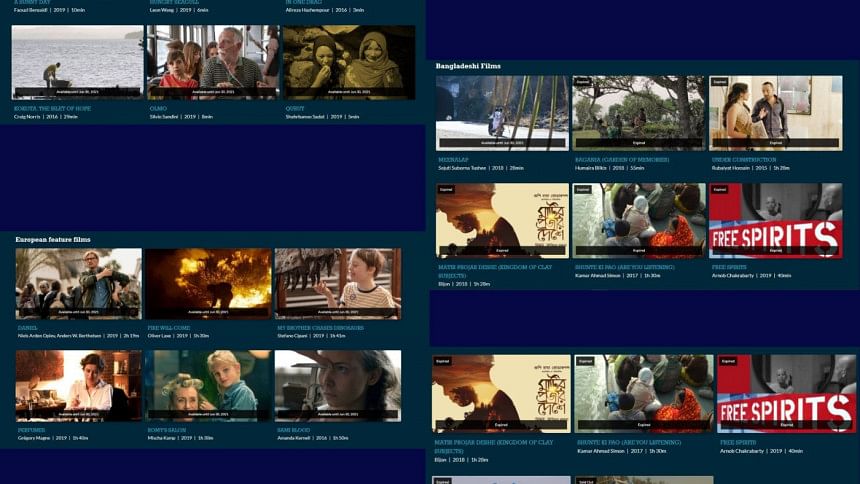Open the Romy's Salon film thumbnail
This screenshot has width=860, height=484.
208,386
